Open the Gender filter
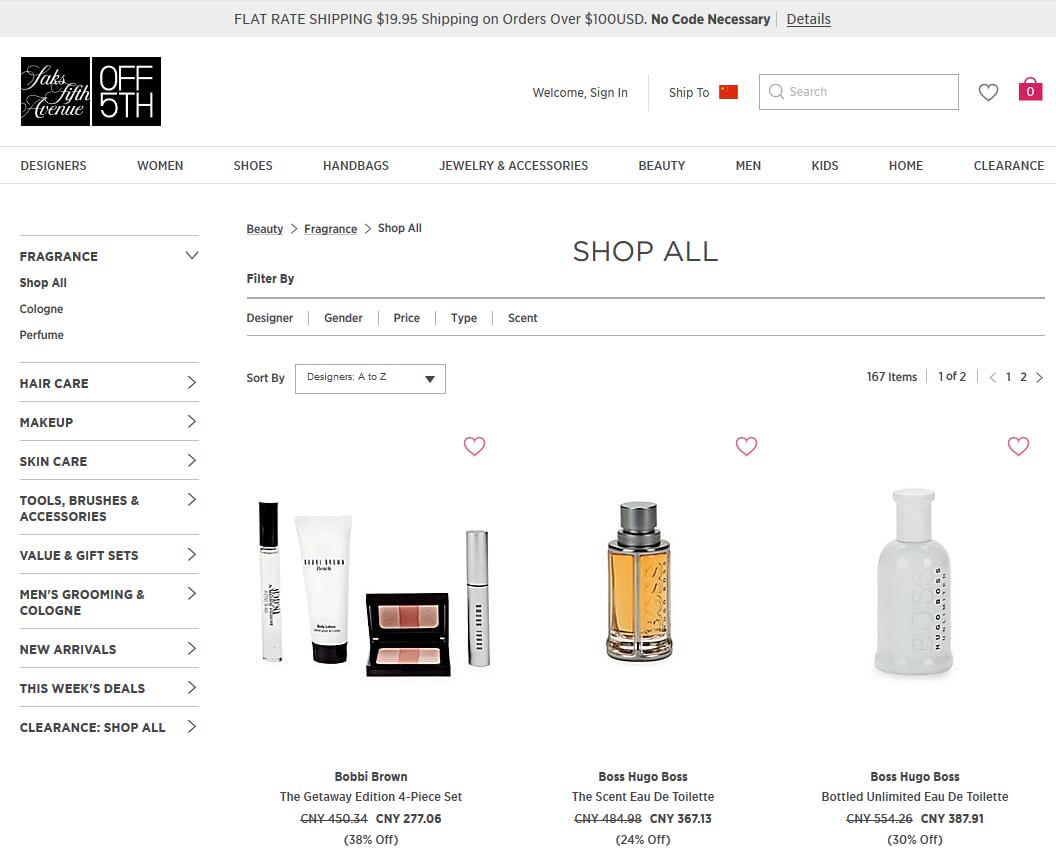The height and width of the screenshot is (850, 1056). click(343, 318)
